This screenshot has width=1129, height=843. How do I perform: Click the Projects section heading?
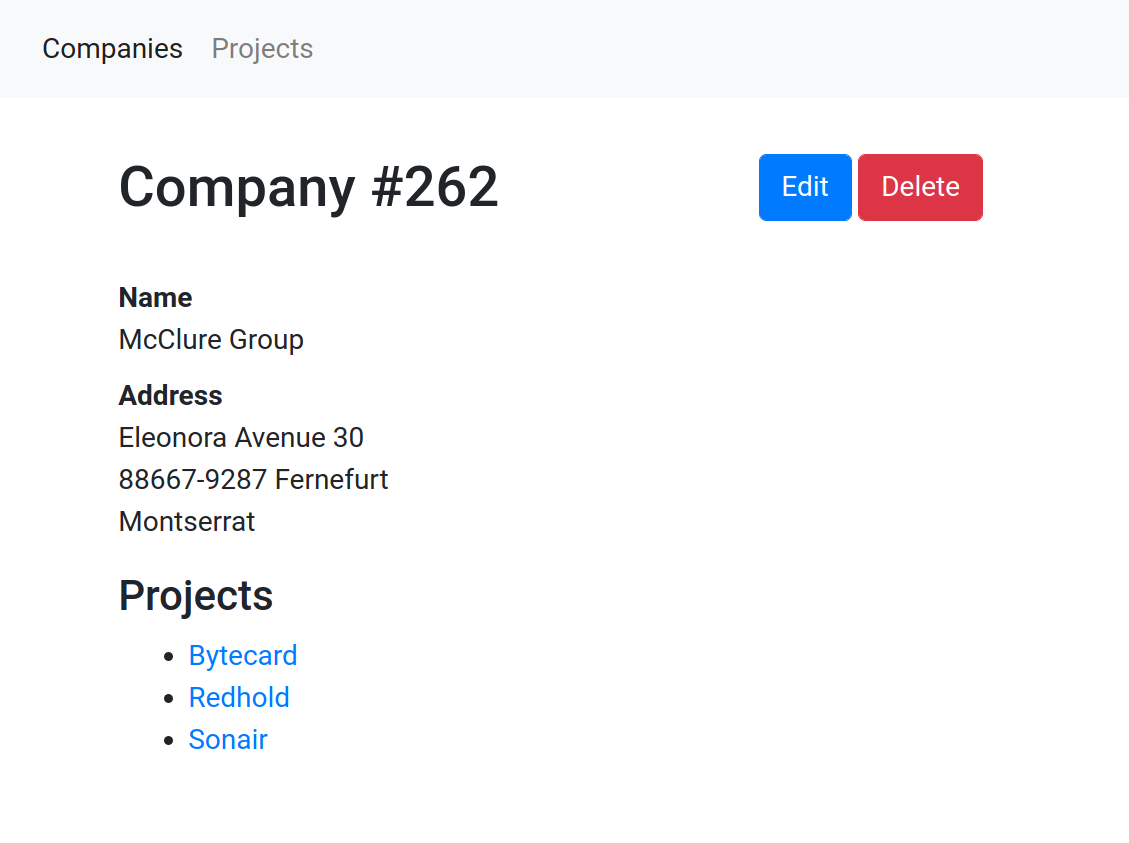click(x=196, y=596)
